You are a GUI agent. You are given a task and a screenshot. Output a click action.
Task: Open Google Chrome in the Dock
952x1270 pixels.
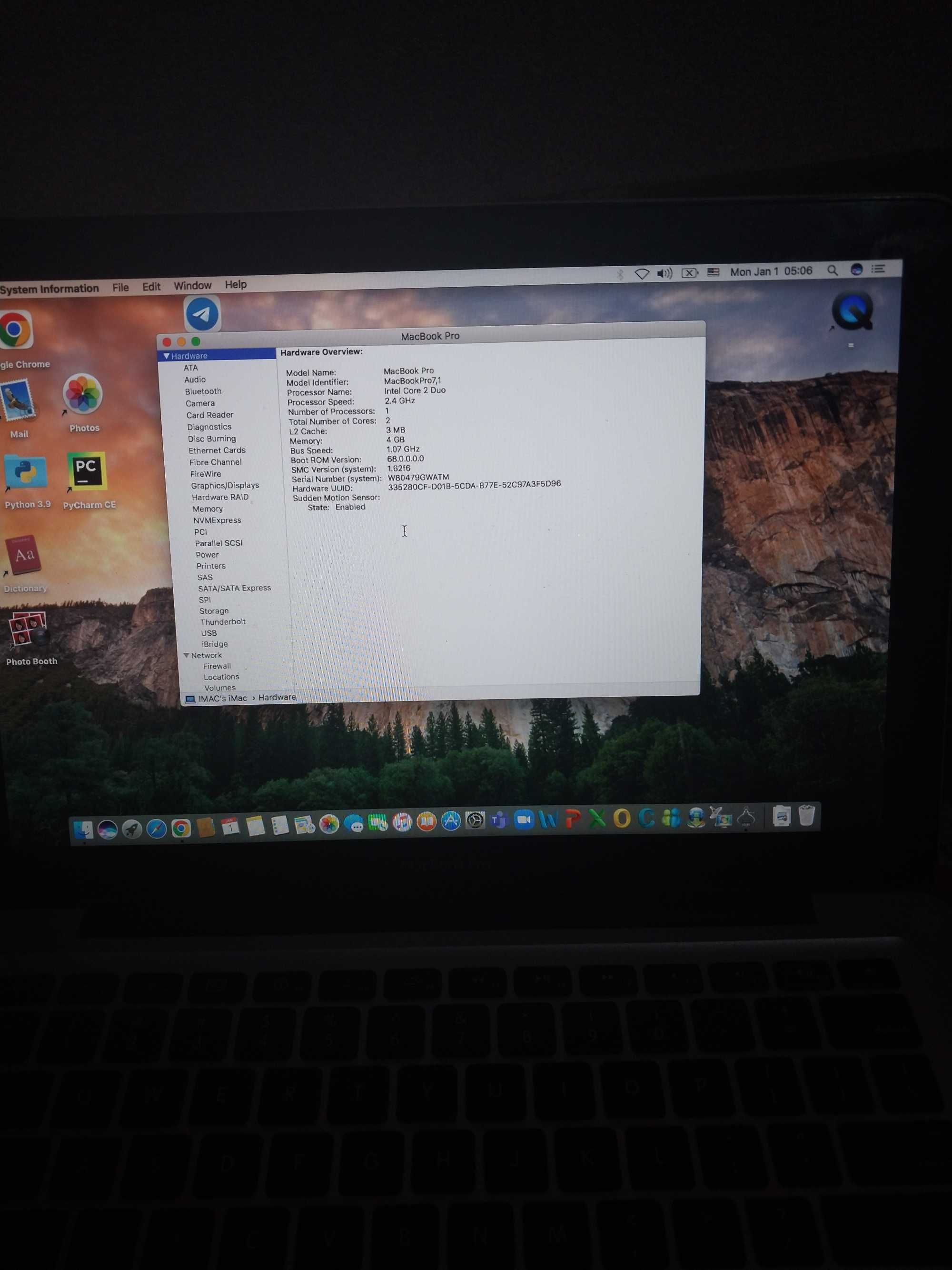tap(181, 828)
